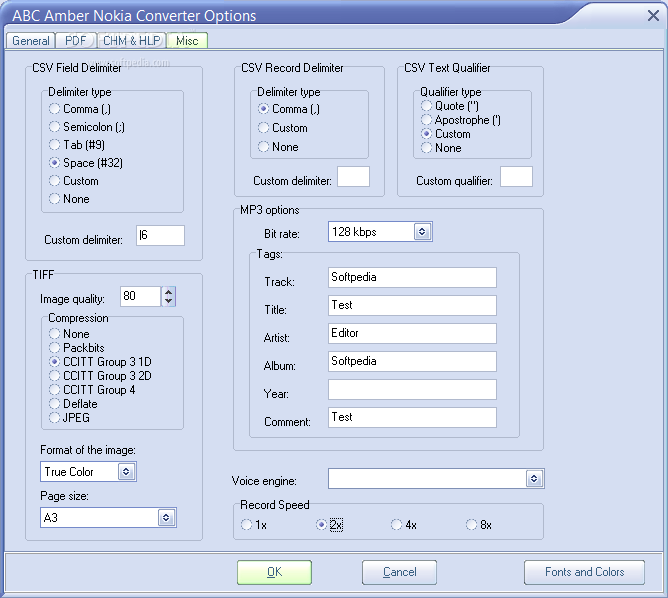Select None qualifier type
Image resolution: width=668 pixels, height=598 pixels.
pyautogui.click(x=441, y=148)
